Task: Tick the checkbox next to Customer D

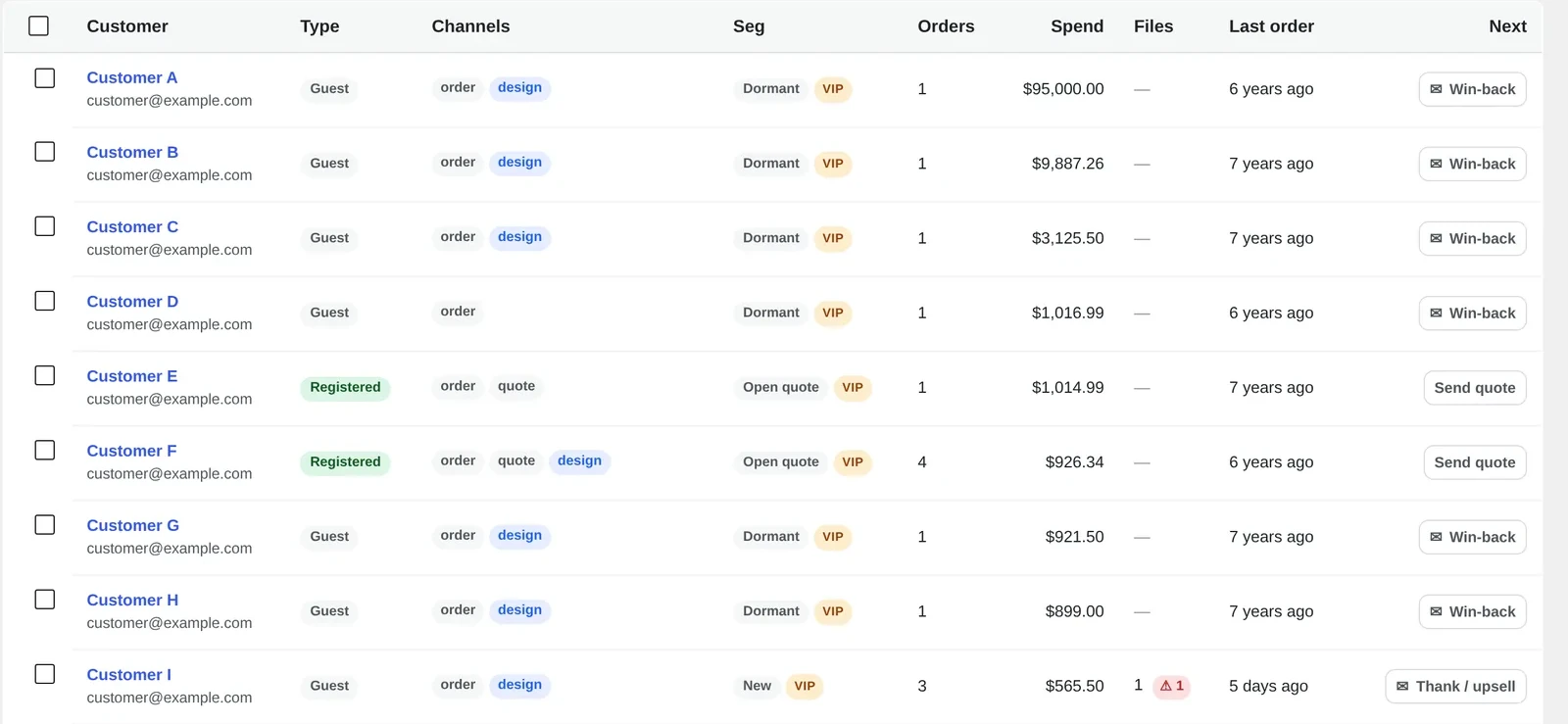Action: (x=45, y=301)
